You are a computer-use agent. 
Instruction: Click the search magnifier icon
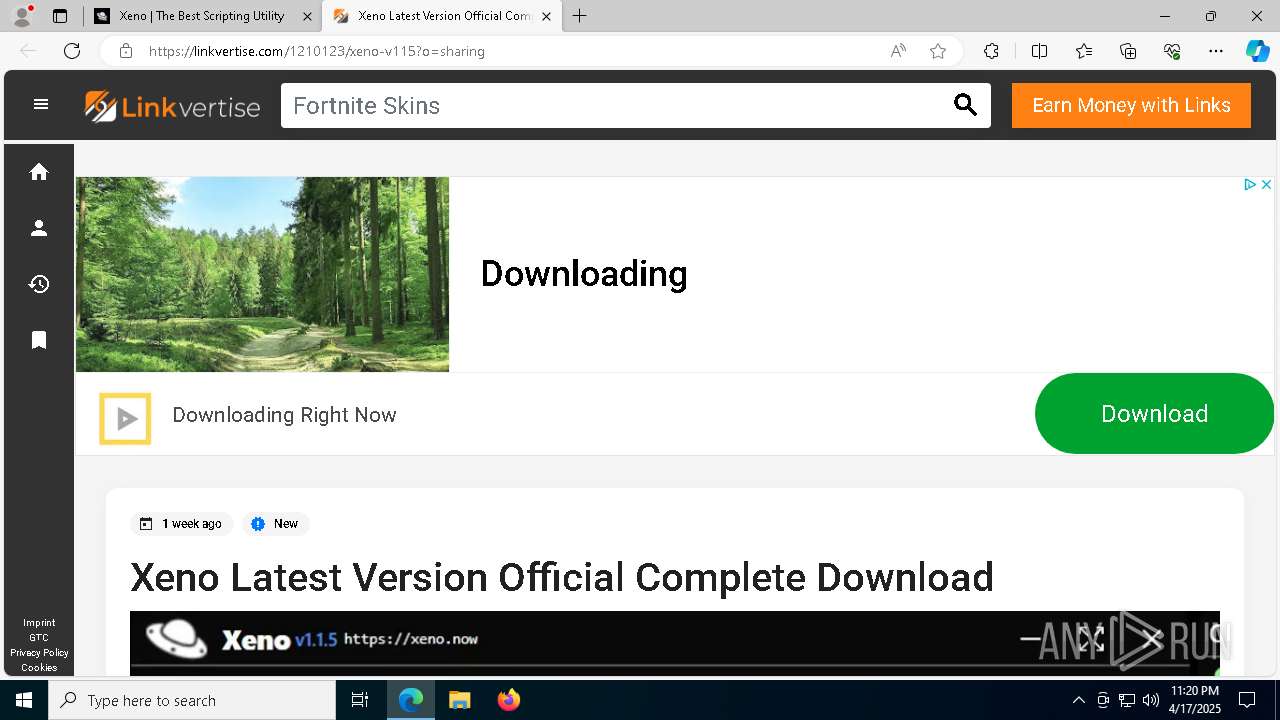[x=965, y=105]
